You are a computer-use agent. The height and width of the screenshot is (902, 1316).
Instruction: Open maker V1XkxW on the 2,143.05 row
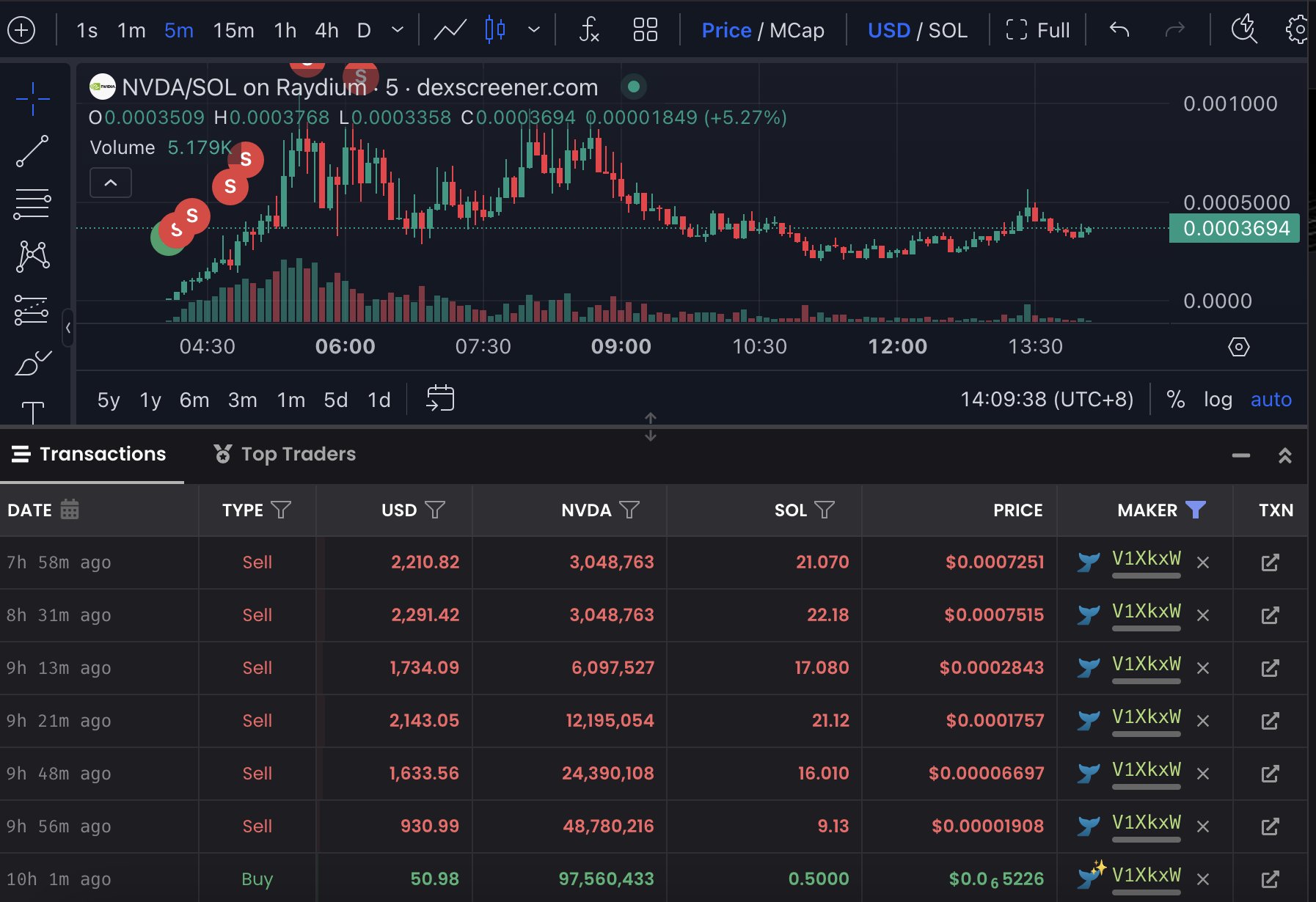pos(1146,717)
